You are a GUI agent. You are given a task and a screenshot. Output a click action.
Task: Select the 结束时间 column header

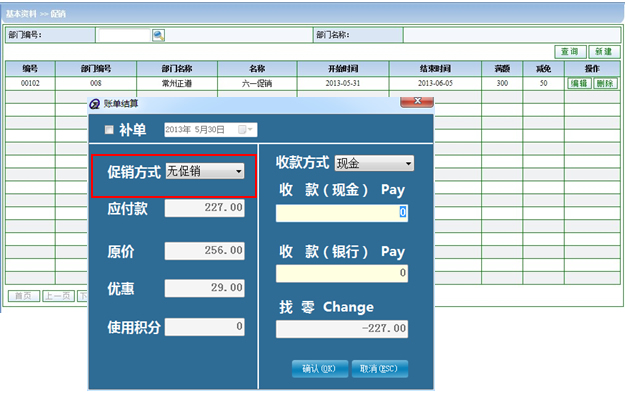(435, 69)
